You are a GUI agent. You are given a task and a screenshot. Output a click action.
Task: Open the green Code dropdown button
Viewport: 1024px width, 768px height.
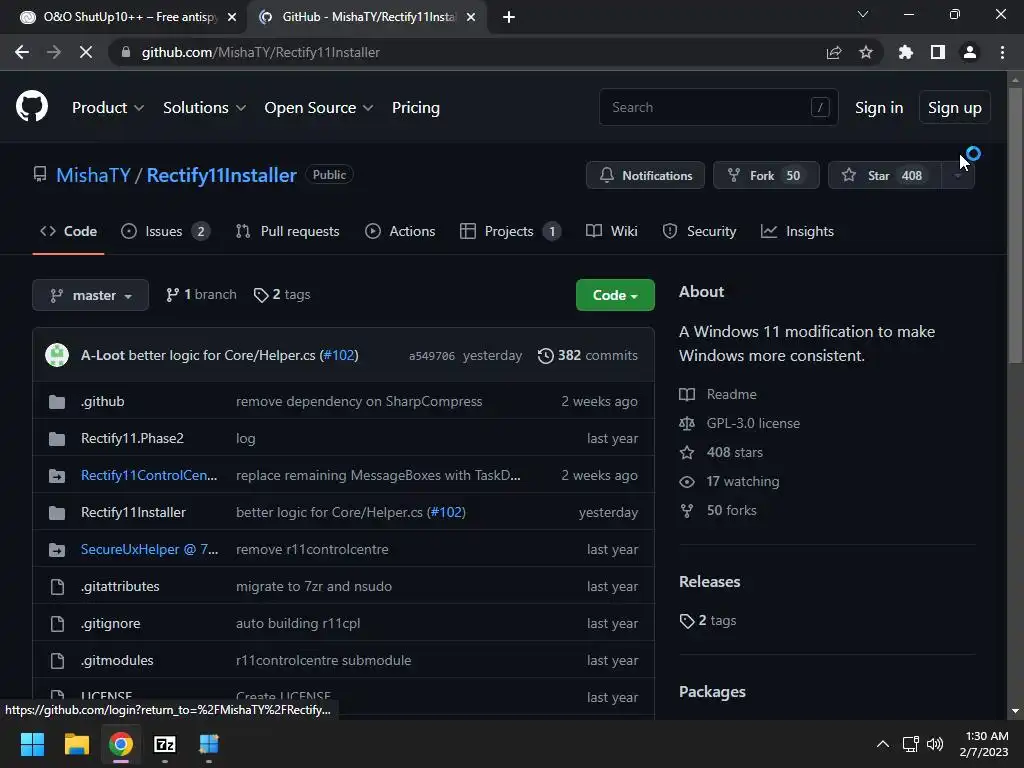coord(615,295)
